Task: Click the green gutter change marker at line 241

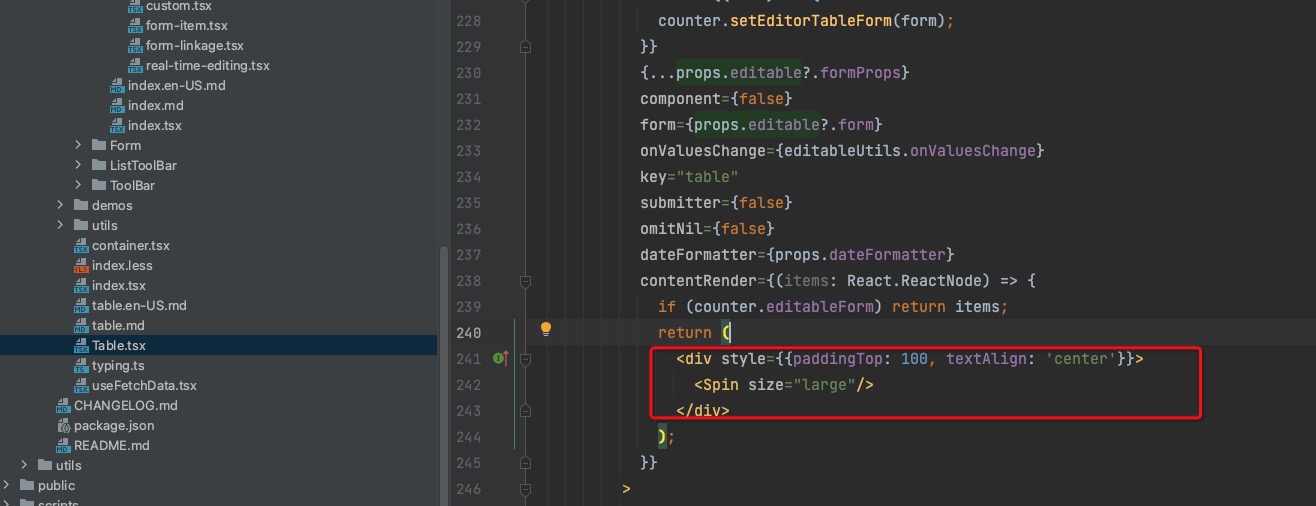Action: pos(499,358)
